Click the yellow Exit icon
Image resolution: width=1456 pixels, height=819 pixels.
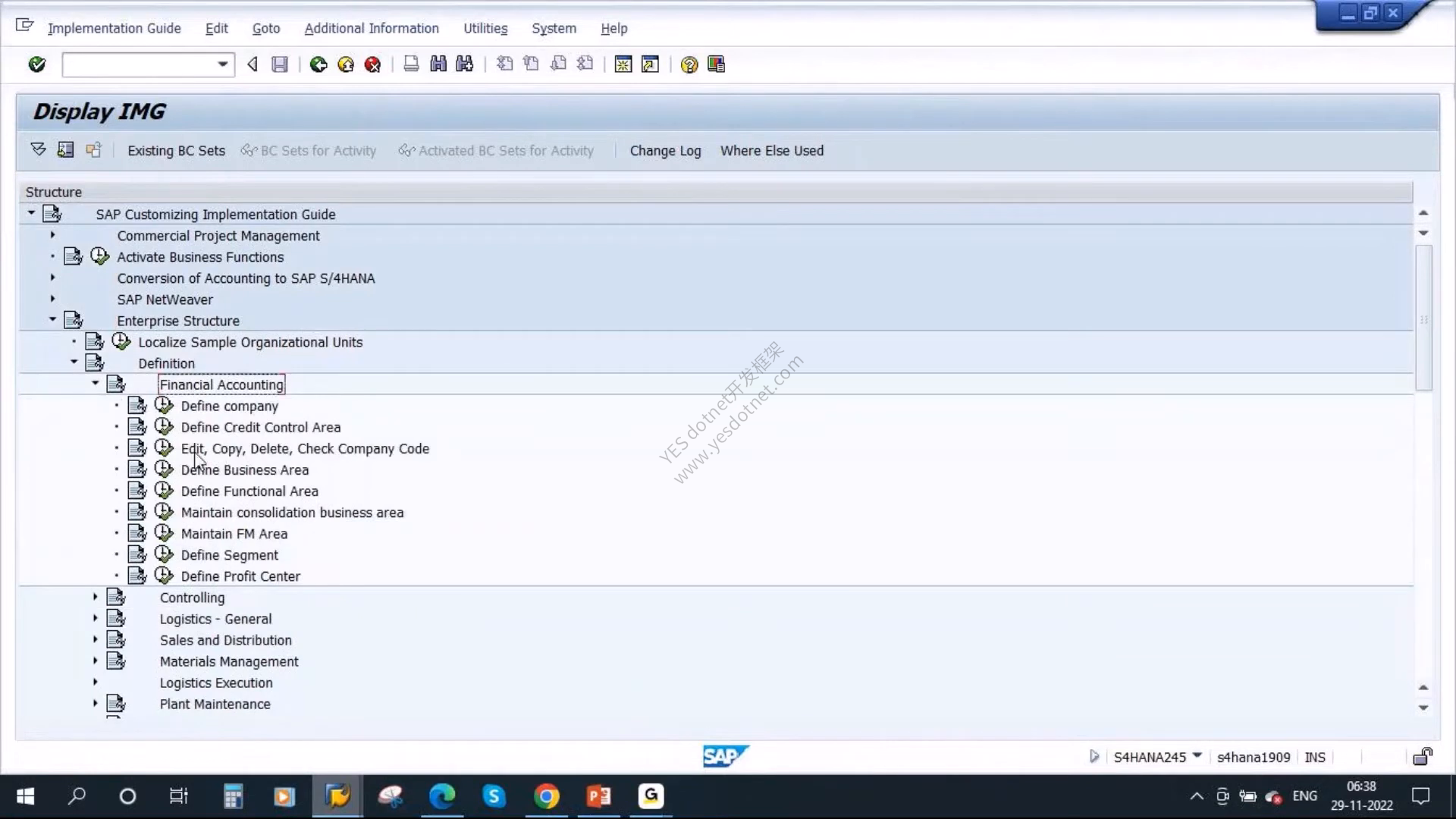pos(346,64)
